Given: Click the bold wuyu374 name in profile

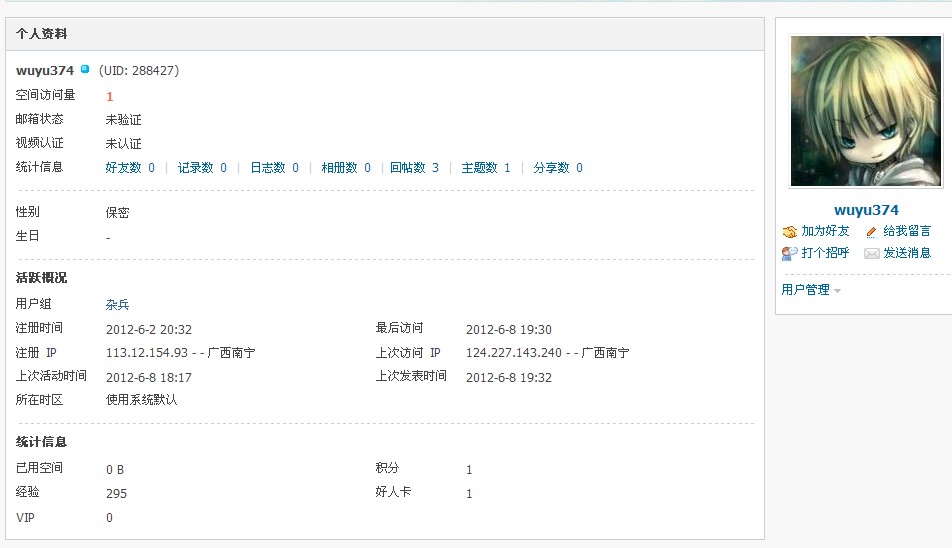Looking at the screenshot, I should 45,70.
